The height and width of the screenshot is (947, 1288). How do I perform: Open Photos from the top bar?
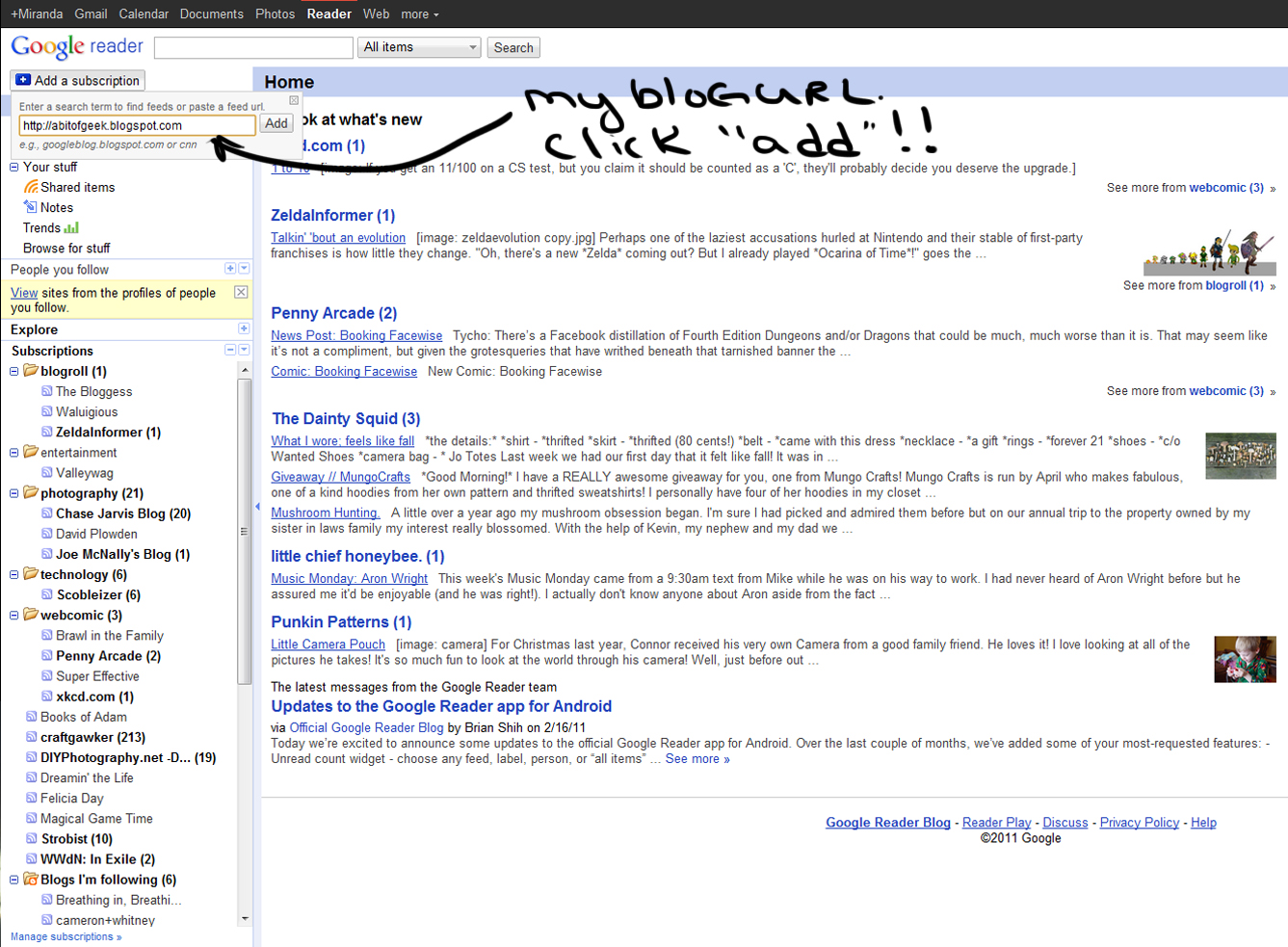pyautogui.click(x=275, y=13)
